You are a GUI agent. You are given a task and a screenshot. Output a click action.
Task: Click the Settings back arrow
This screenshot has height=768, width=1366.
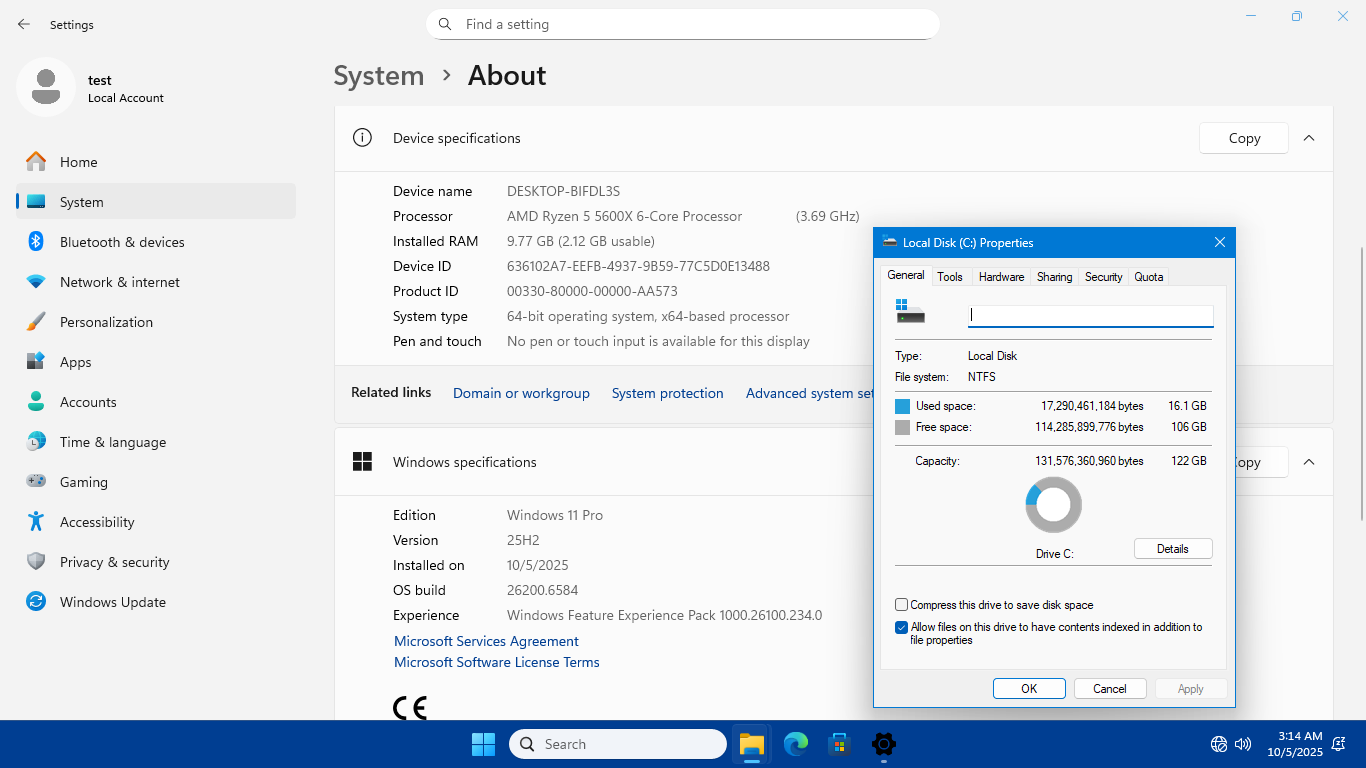pos(24,24)
